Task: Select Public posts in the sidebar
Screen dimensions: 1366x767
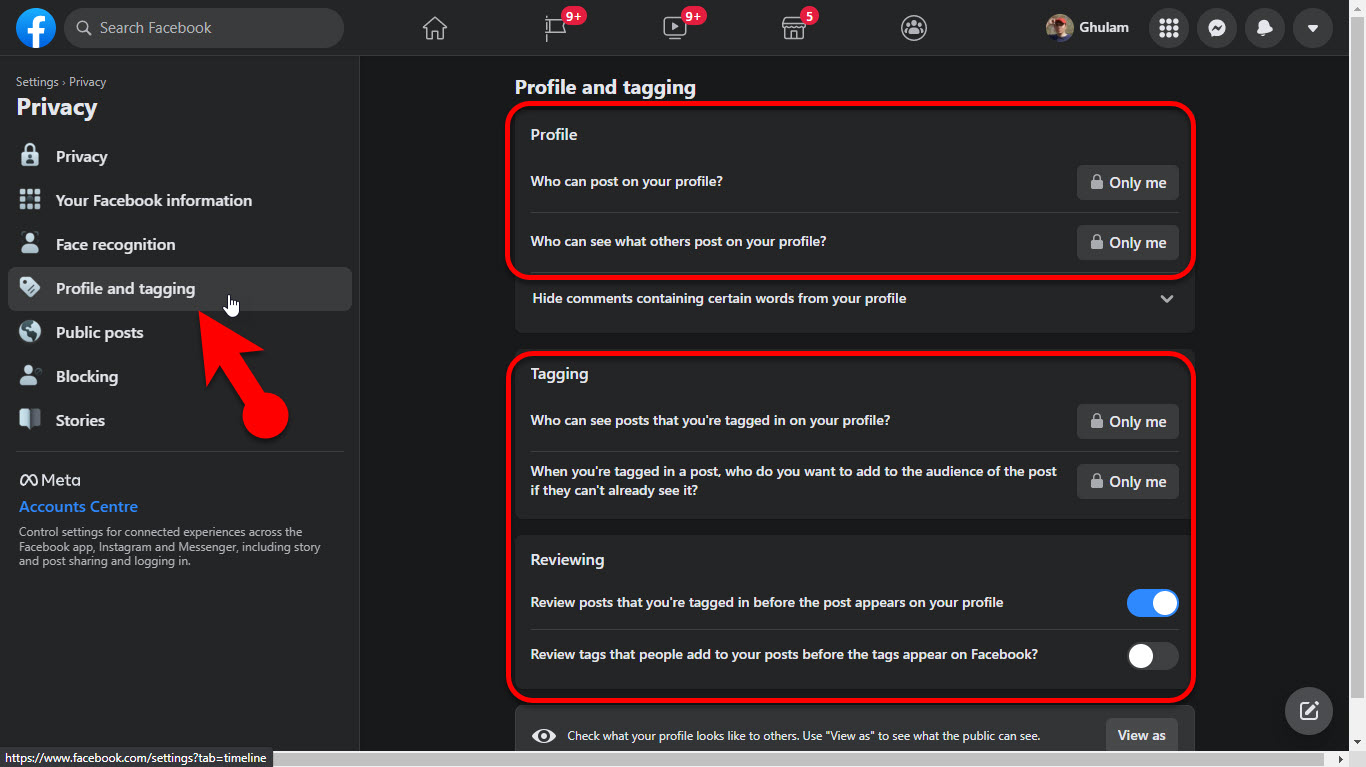Action: pos(99,333)
